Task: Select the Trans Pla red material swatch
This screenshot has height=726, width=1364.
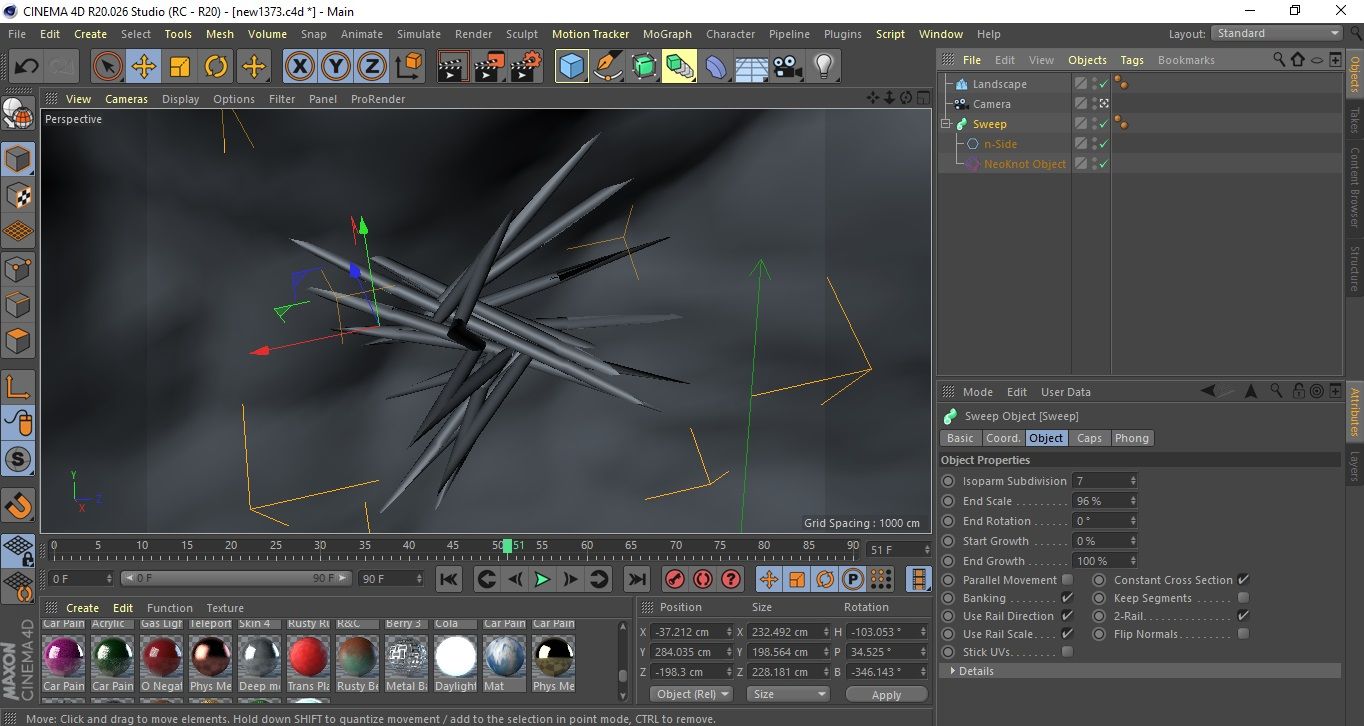Action: tap(308, 657)
